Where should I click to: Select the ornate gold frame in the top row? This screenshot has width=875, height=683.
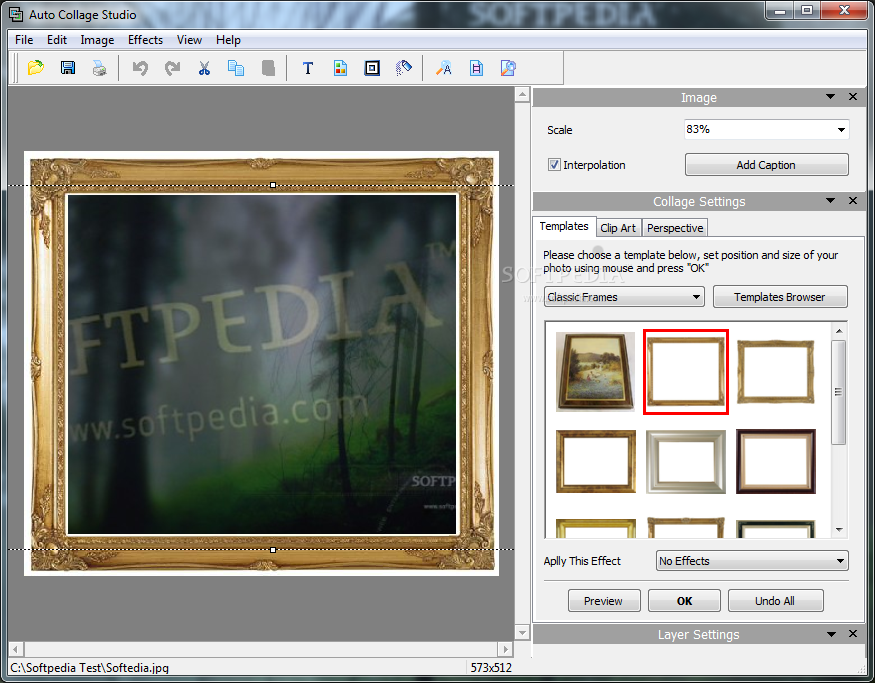point(776,372)
